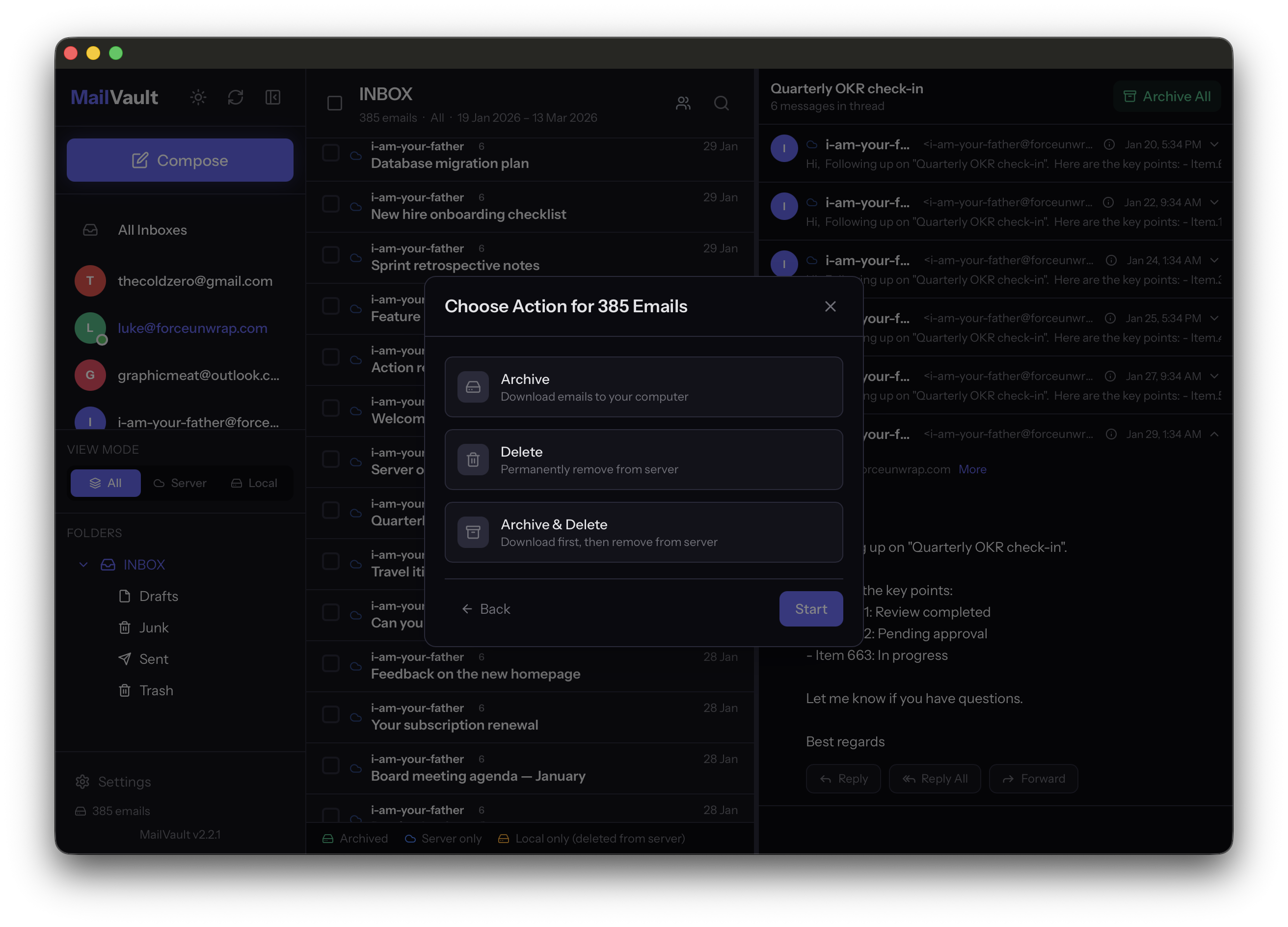The image size is (1288, 927).
Task: Check the Board meeting agenda email checkbox
Action: click(x=330, y=765)
